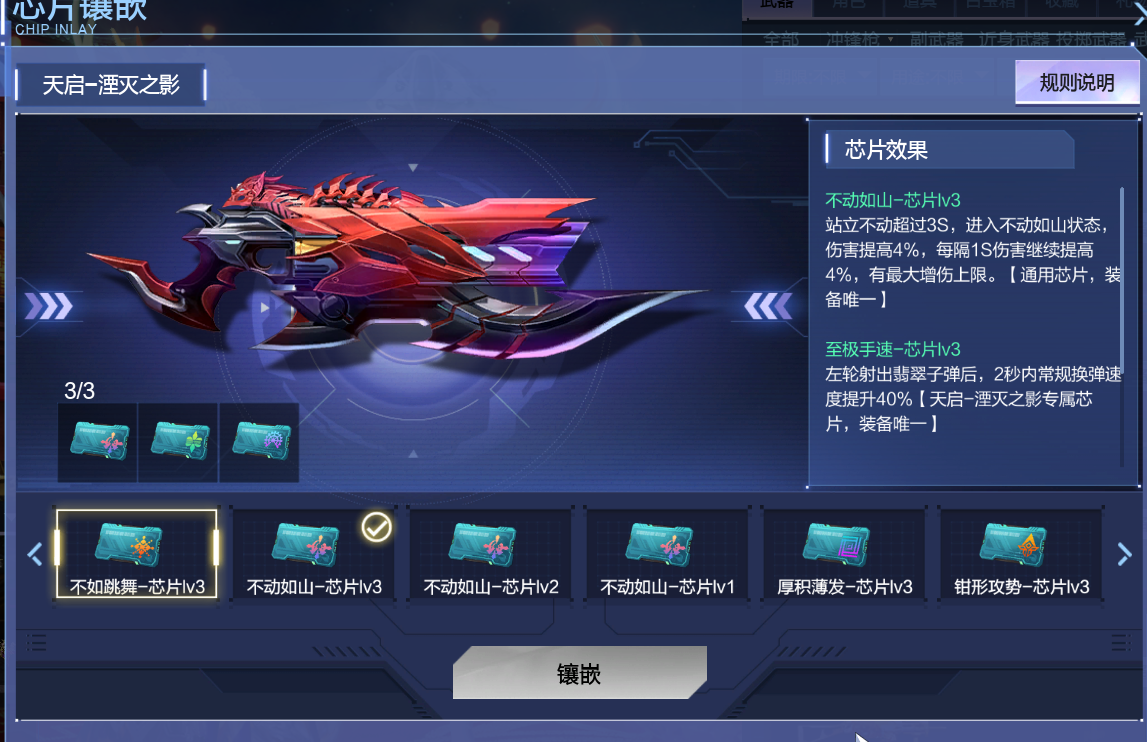Click the weapon rotation chevrons on the left side
This screenshot has width=1147, height=742.
click(49, 306)
